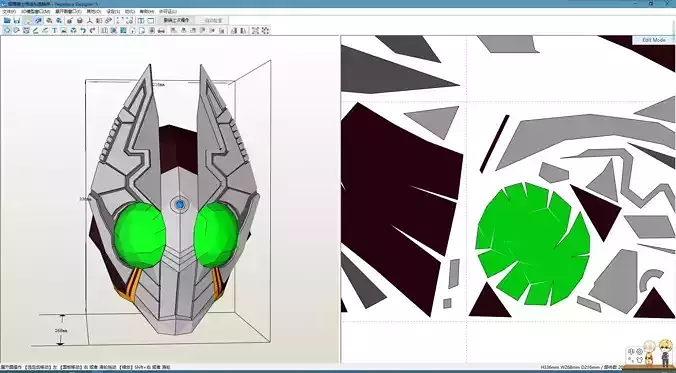676x373 pixels.
Task: Open the 帮助(H) menu
Action: point(147,11)
